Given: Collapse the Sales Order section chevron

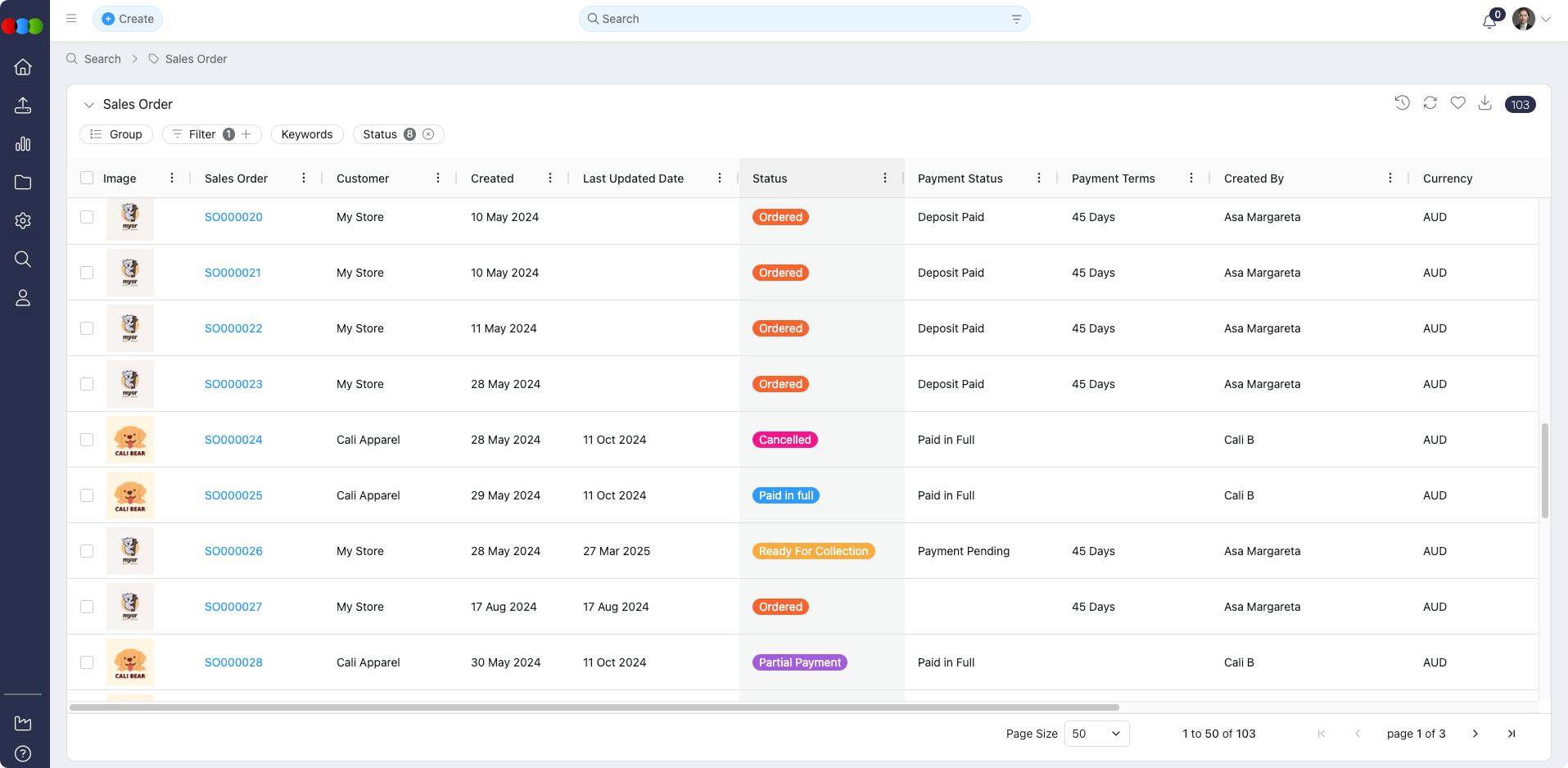Looking at the screenshot, I should tap(89, 105).
